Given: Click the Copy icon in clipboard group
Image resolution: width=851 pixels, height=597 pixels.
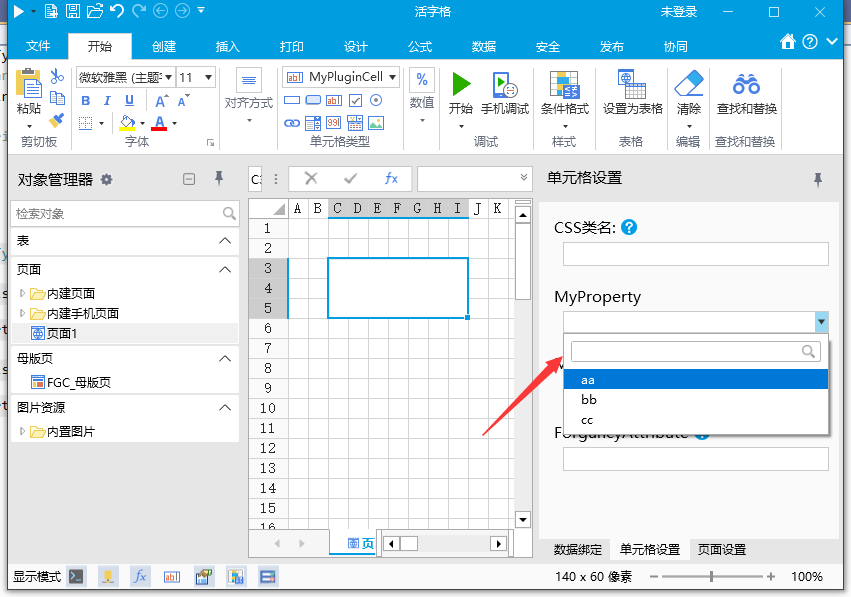Looking at the screenshot, I should [57, 98].
